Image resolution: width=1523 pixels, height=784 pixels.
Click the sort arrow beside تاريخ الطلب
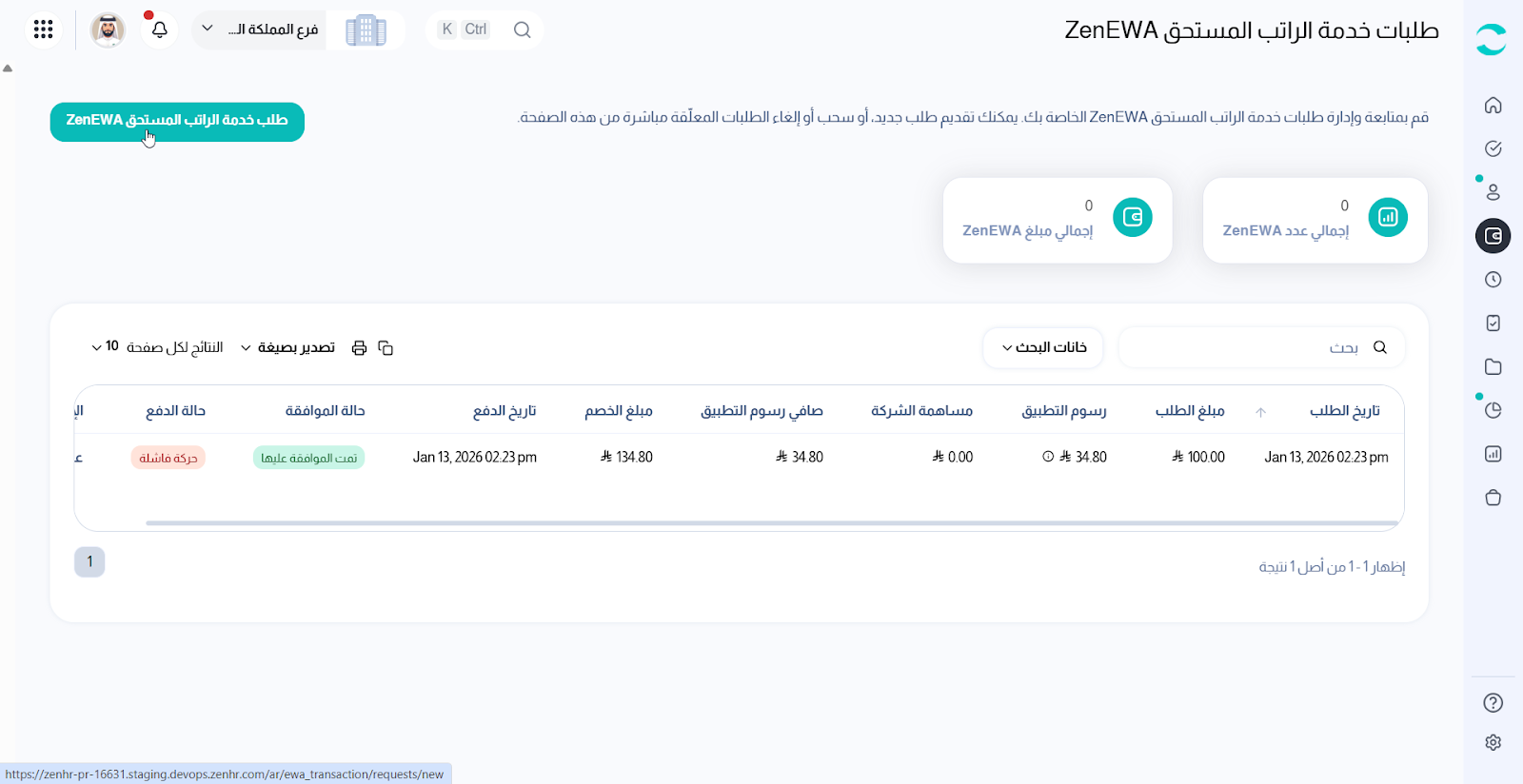click(x=1260, y=412)
